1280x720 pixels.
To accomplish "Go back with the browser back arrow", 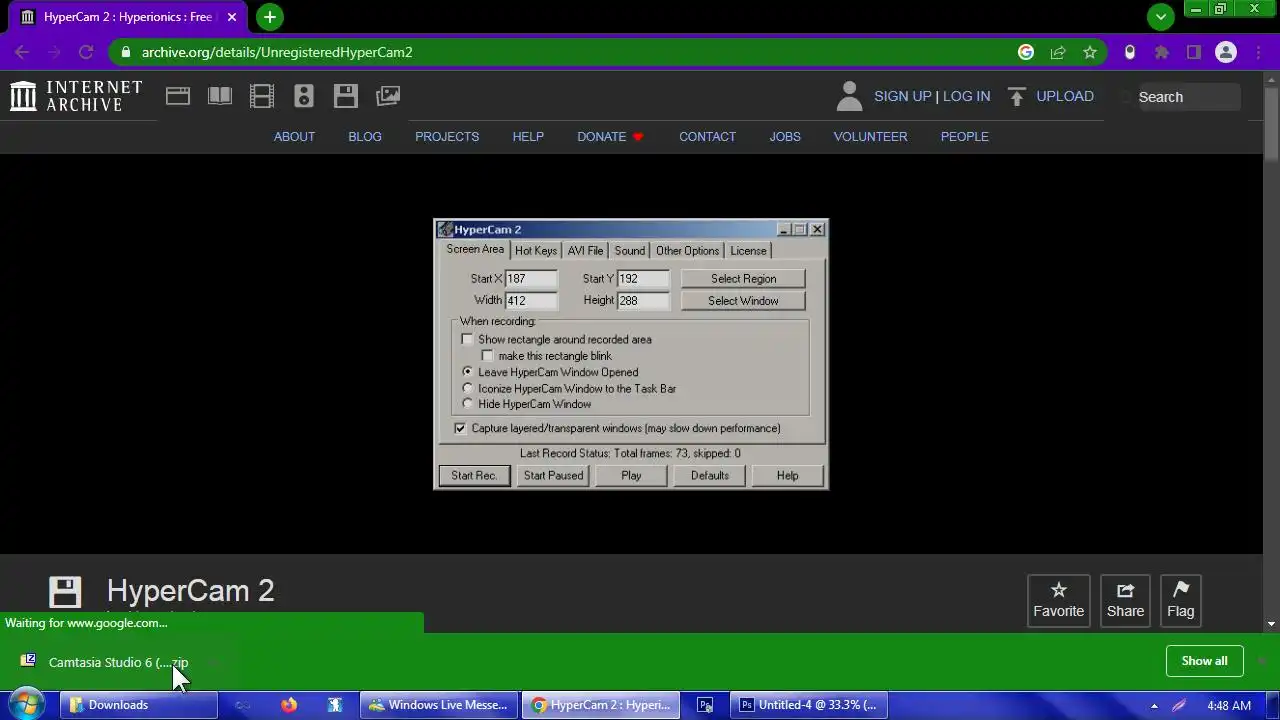I will pos(22,52).
